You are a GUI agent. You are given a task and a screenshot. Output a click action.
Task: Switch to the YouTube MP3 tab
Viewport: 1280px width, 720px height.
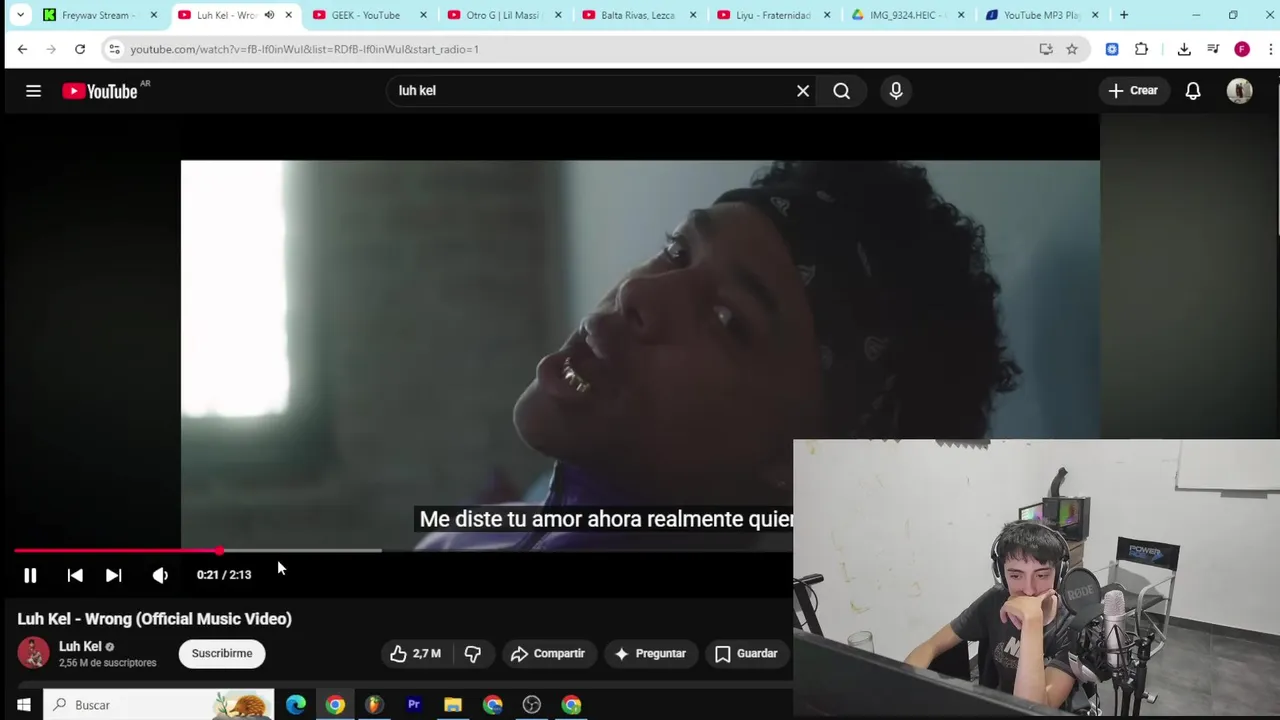(1042, 15)
